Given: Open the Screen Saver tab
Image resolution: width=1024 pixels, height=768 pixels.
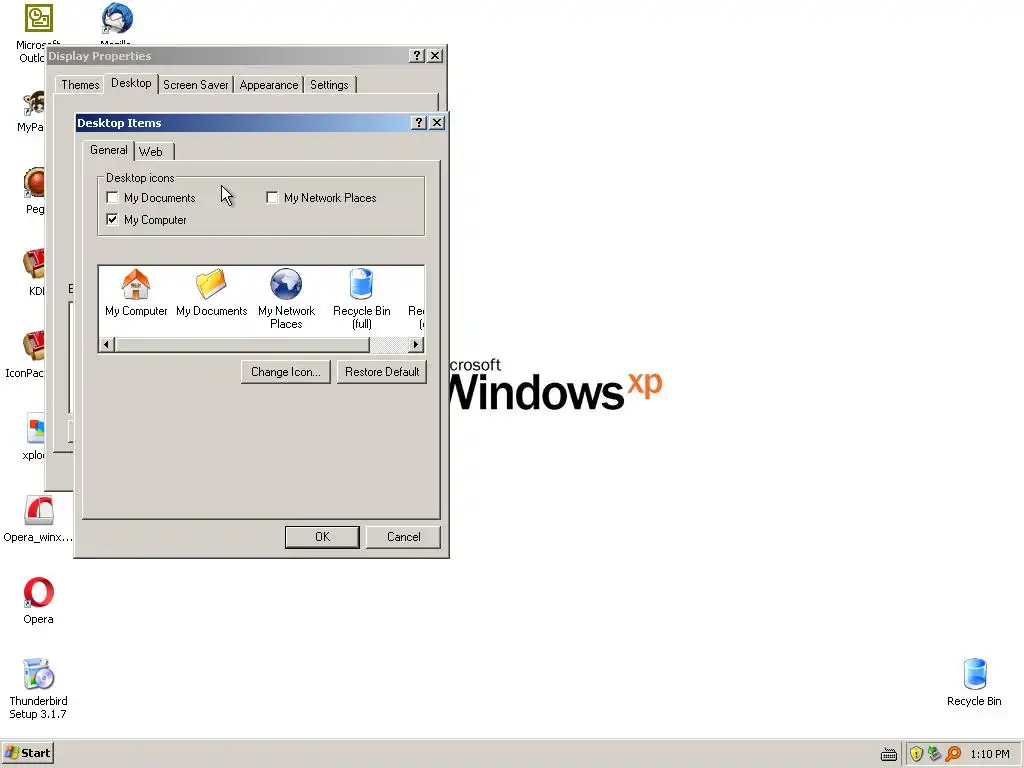Looking at the screenshot, I should point(195,85).
